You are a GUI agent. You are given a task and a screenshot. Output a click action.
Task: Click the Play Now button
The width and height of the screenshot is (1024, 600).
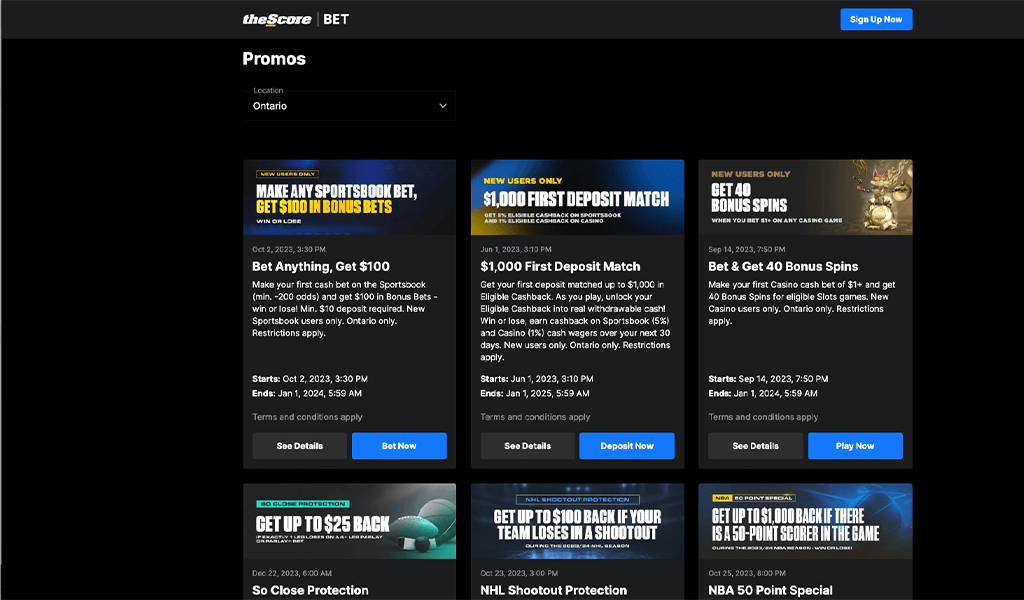click(855, 446)
